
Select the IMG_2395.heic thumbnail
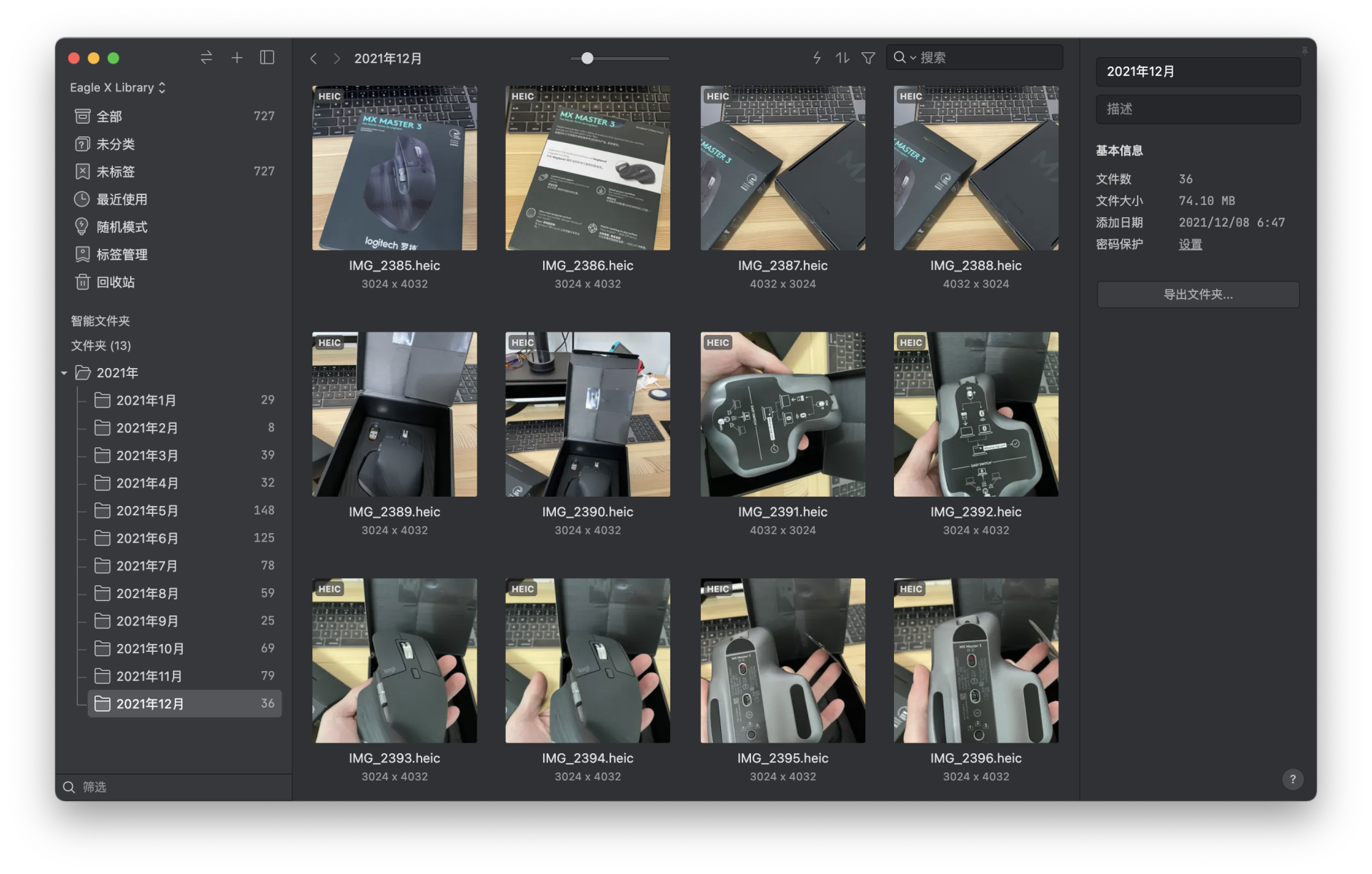pyautogui.click(x=782, y=660)
